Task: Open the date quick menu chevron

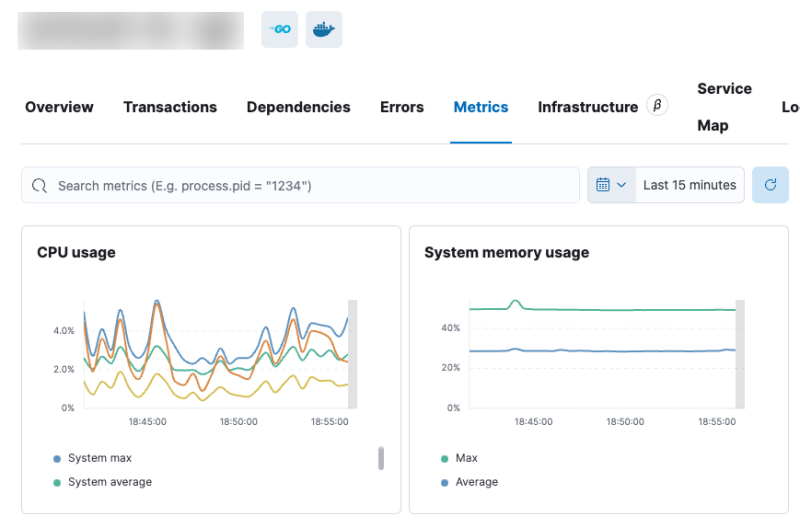Action: tap(621, 185)
